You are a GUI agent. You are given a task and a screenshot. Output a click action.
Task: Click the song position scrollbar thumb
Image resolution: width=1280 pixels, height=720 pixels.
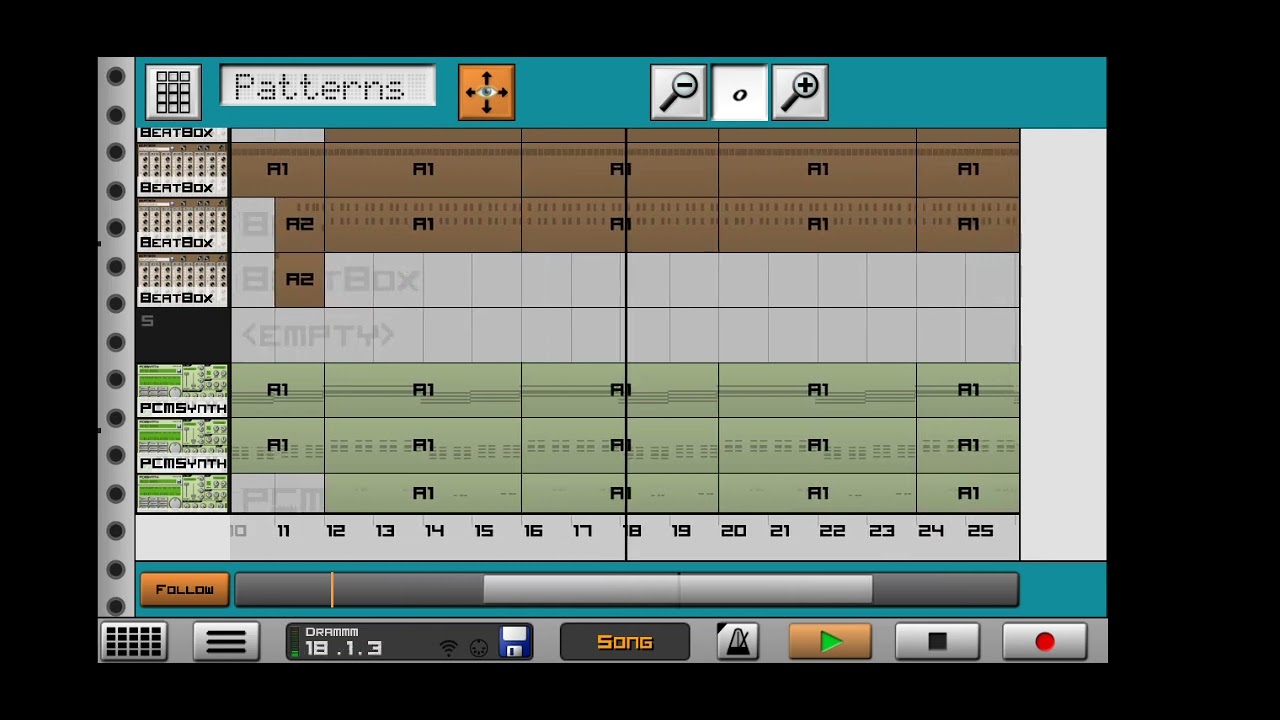coord(678,590)
